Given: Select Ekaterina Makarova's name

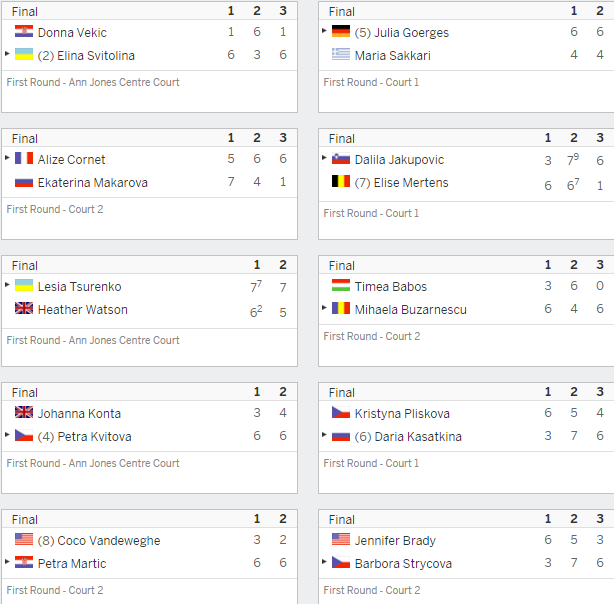Looking at the screenshot, I should pos(93,183).
